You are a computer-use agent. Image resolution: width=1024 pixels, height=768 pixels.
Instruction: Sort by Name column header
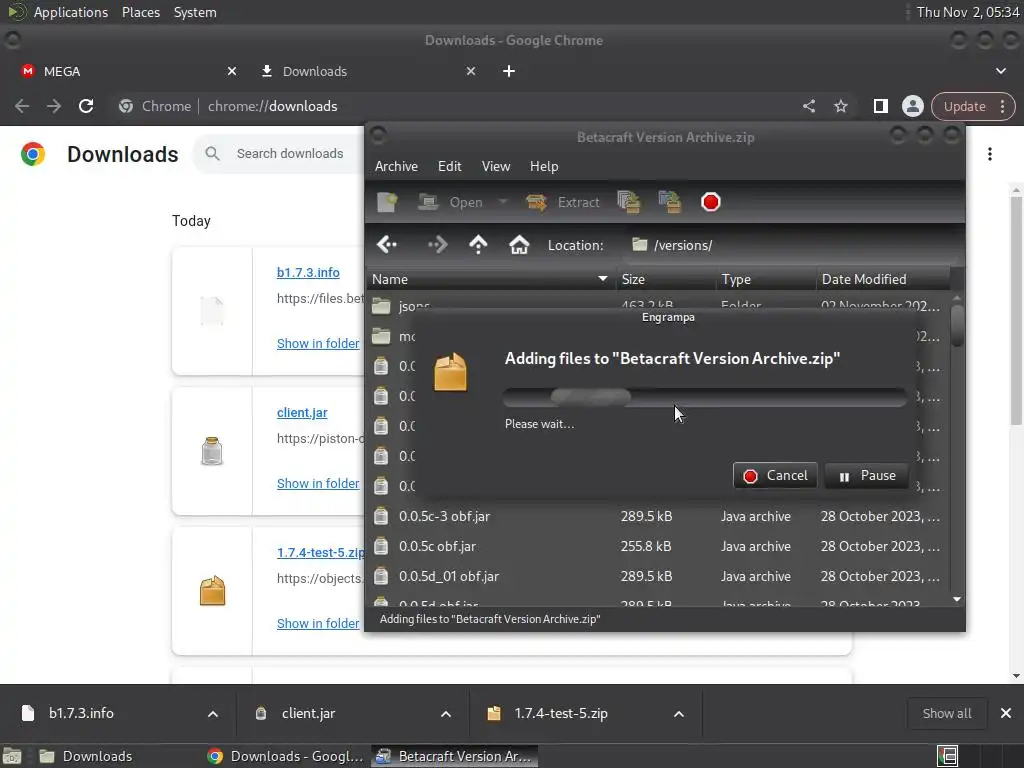pos(490,280)
